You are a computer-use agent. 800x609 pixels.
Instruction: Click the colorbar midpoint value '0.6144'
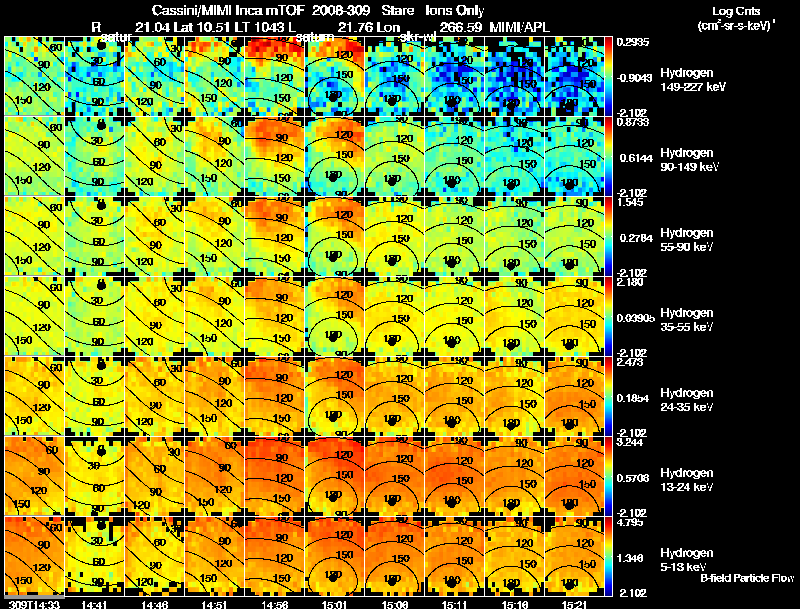(x=636, y=158)
